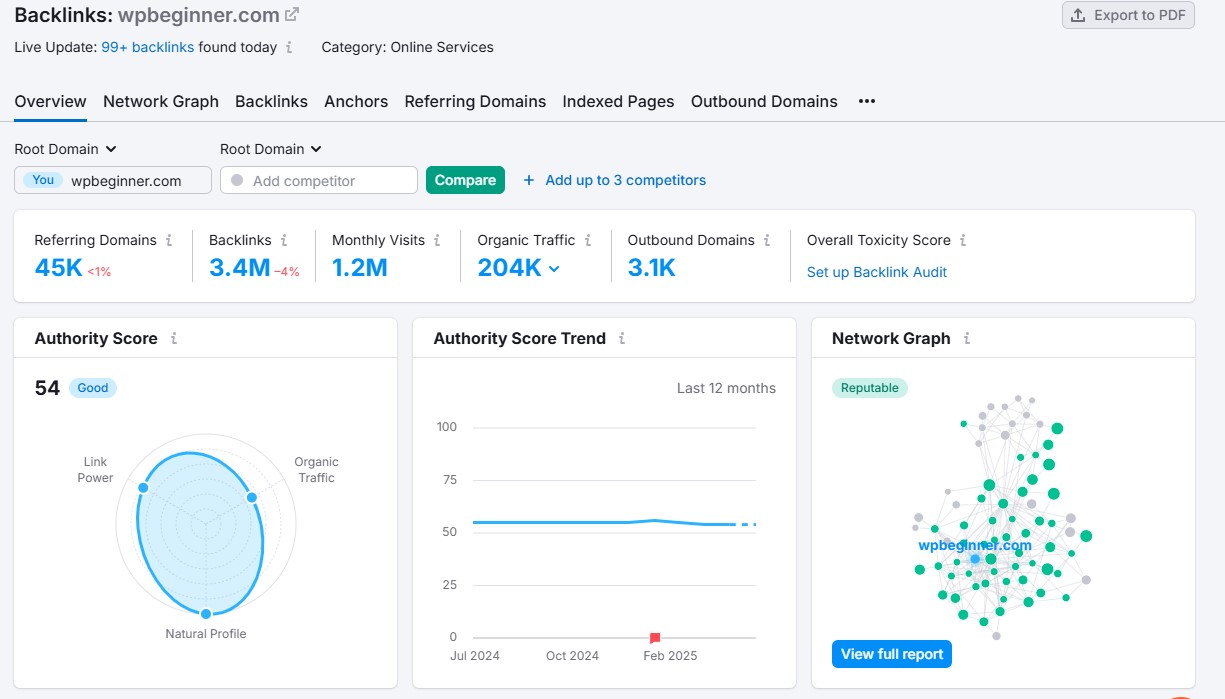Open the three-dots more tabs menu

click(867, 101)
